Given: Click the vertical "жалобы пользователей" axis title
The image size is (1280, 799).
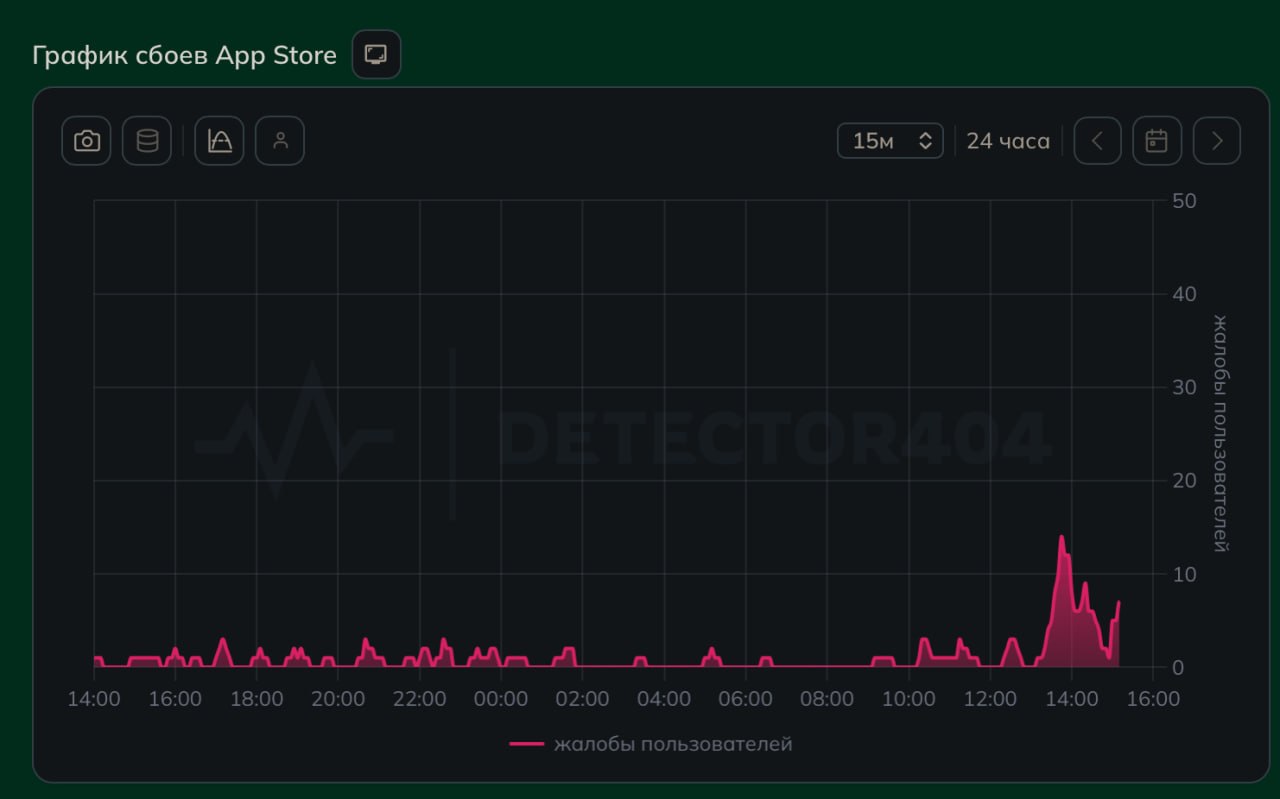Looking at the screenshot, I should pyautogui.click(x=1220, y=433).
